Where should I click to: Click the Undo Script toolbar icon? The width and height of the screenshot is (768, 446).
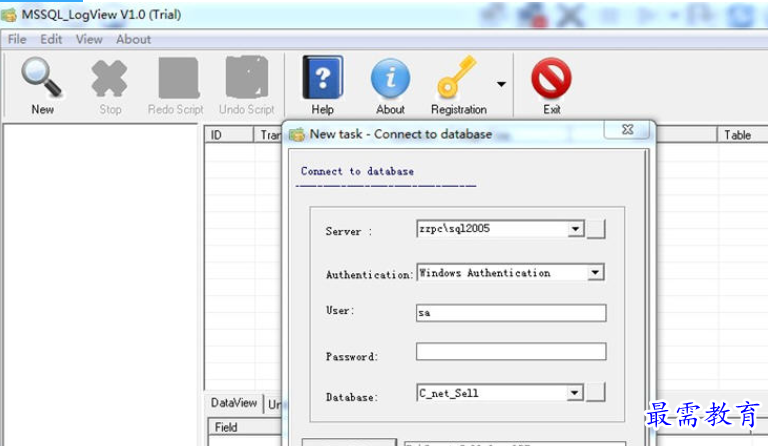247,77
